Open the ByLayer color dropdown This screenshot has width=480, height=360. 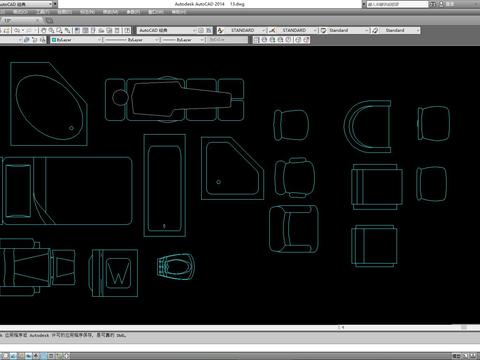tap(76, 40)
